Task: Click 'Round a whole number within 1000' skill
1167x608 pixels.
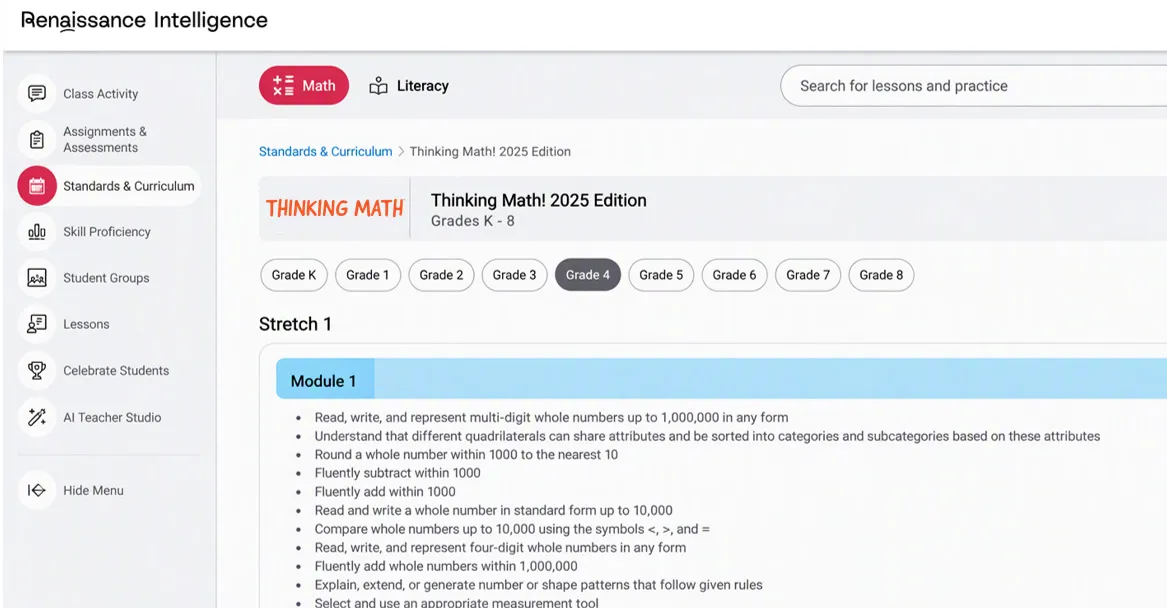Action: pos(466,455)
